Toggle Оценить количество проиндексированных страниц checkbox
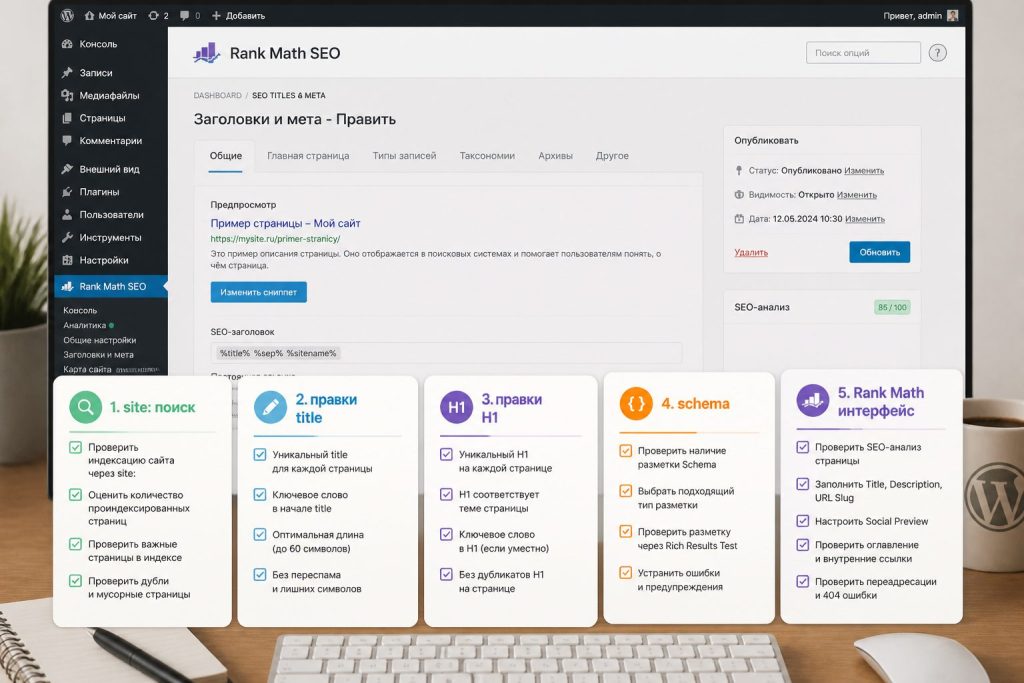The height and width of the screenshot is (683, 1024). [76, 495]
